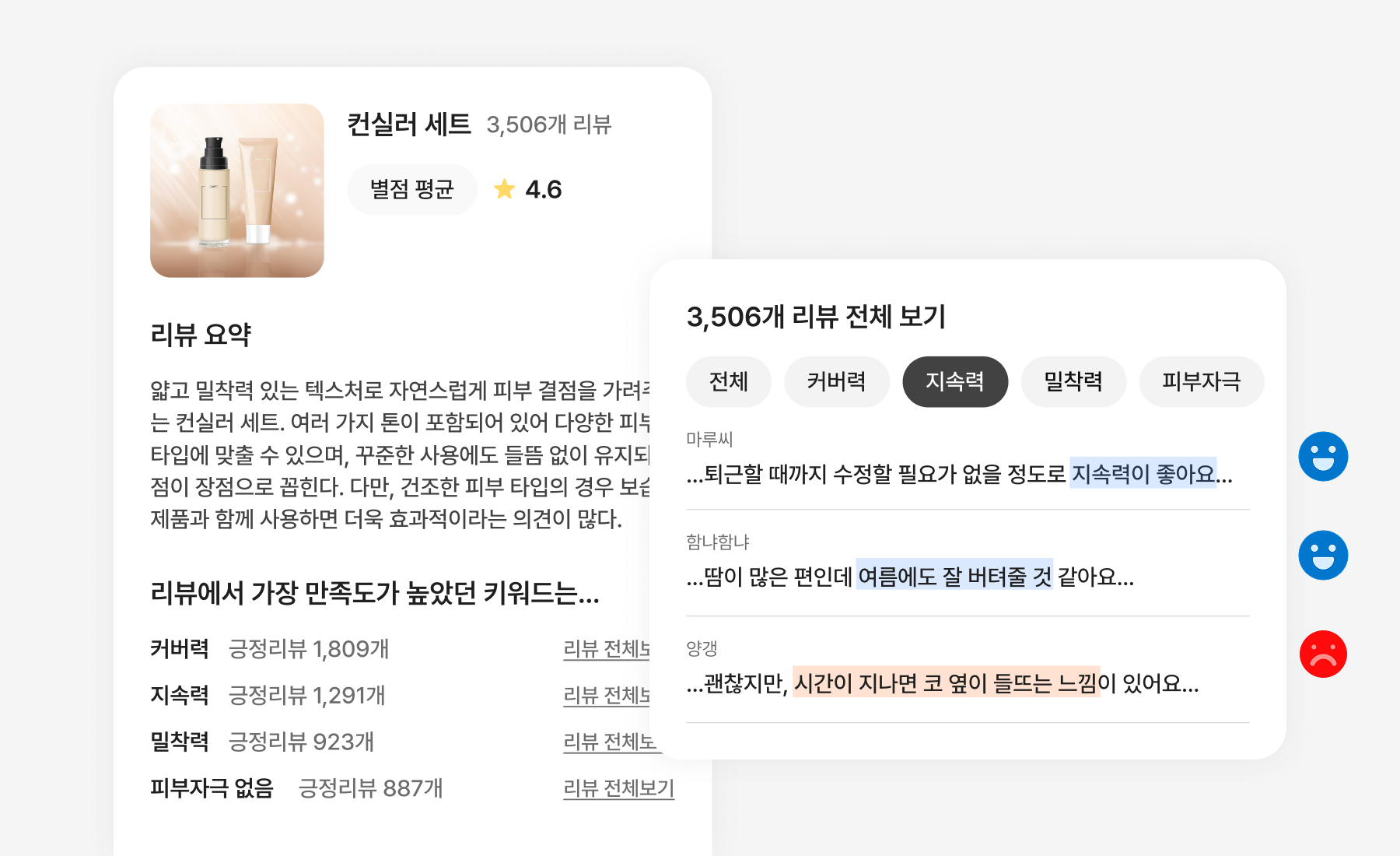
Task: Click the red sad face icon
Action: point(1323,654)
